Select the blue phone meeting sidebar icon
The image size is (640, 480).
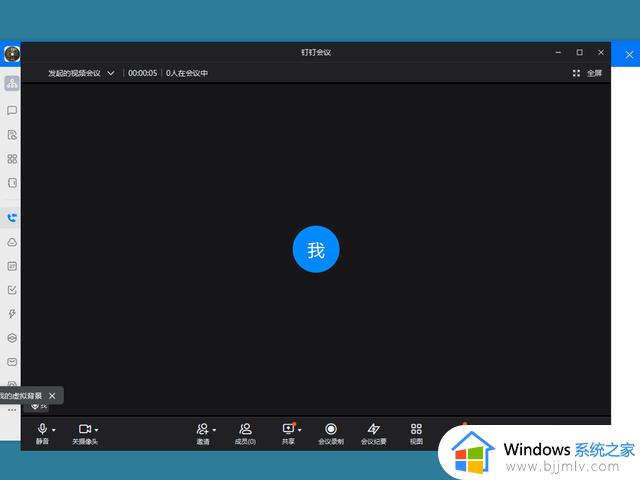click(12, 218)
